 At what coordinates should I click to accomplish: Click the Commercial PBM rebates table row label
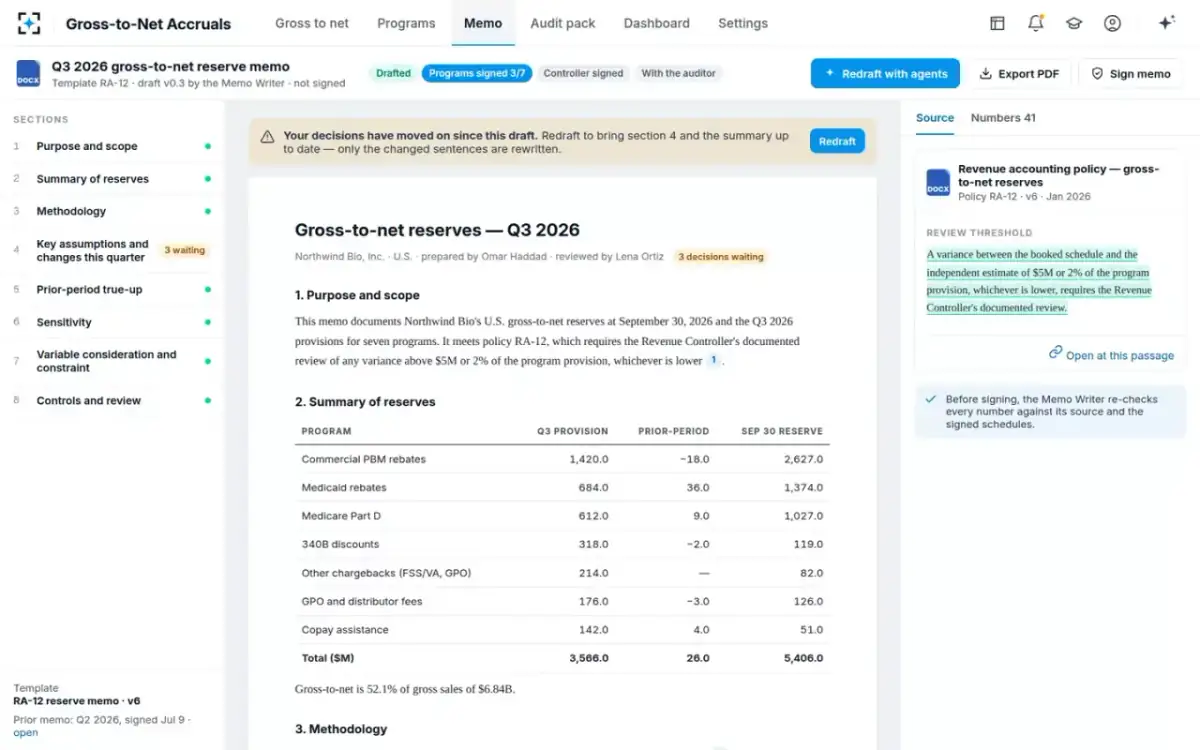364,459
